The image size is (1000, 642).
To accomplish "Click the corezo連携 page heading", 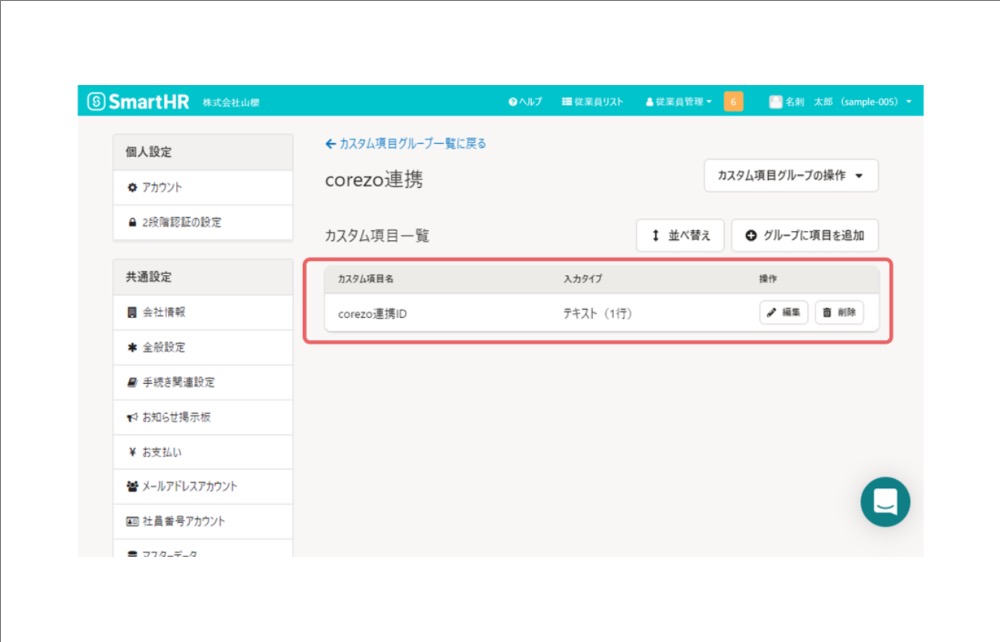I will click(374, 180).
